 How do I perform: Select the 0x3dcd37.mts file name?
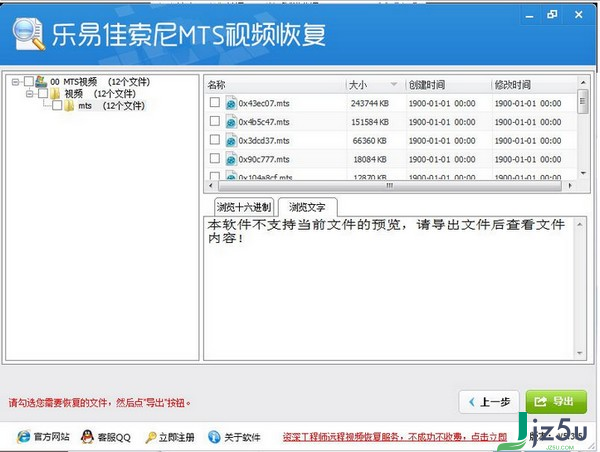point(264,141)
